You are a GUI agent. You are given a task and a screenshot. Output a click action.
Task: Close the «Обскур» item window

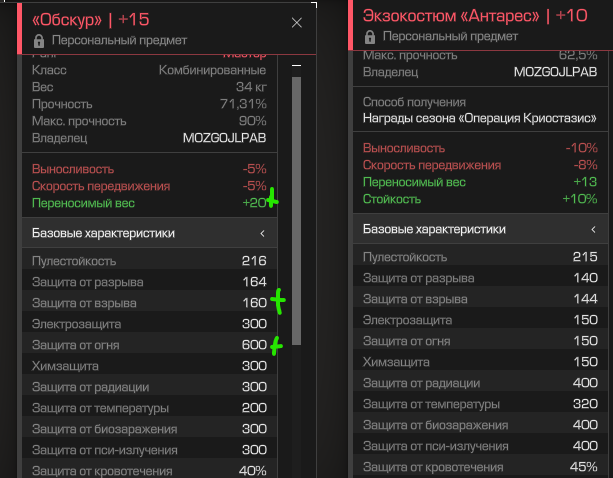click(x=297, y=23)
